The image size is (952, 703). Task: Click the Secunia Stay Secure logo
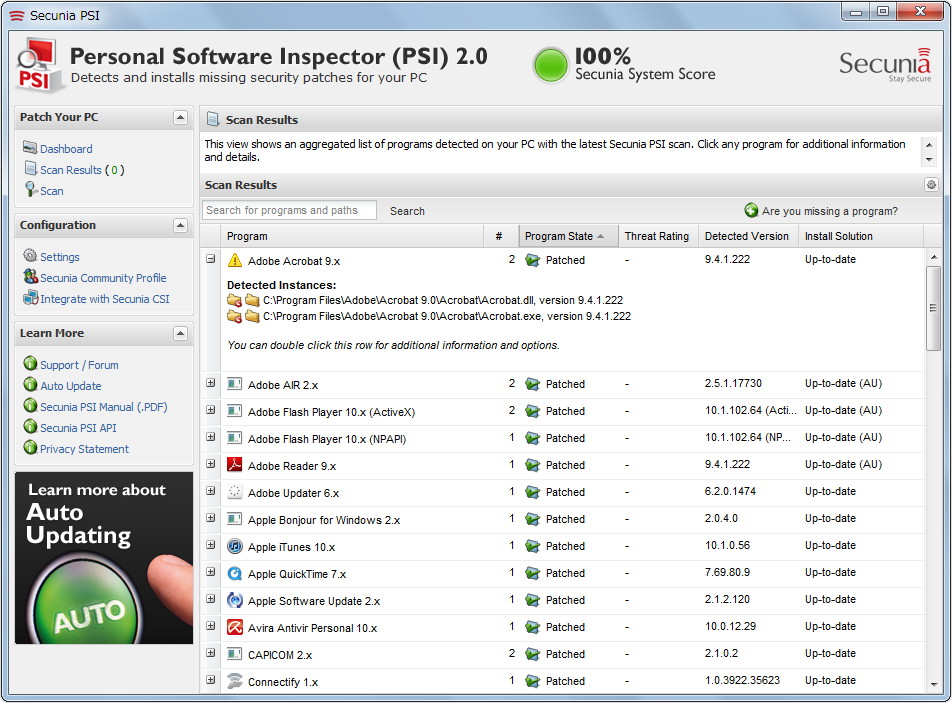(884, 64)
